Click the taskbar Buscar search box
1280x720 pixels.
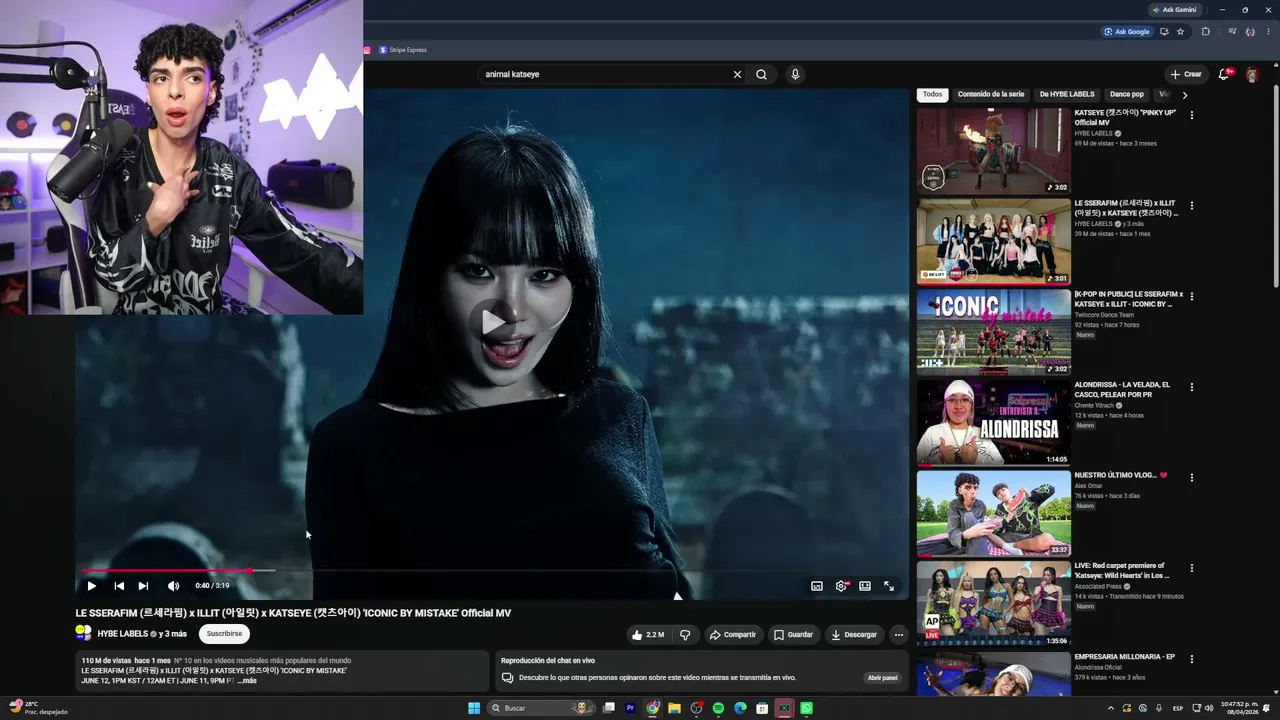point(541,708)
